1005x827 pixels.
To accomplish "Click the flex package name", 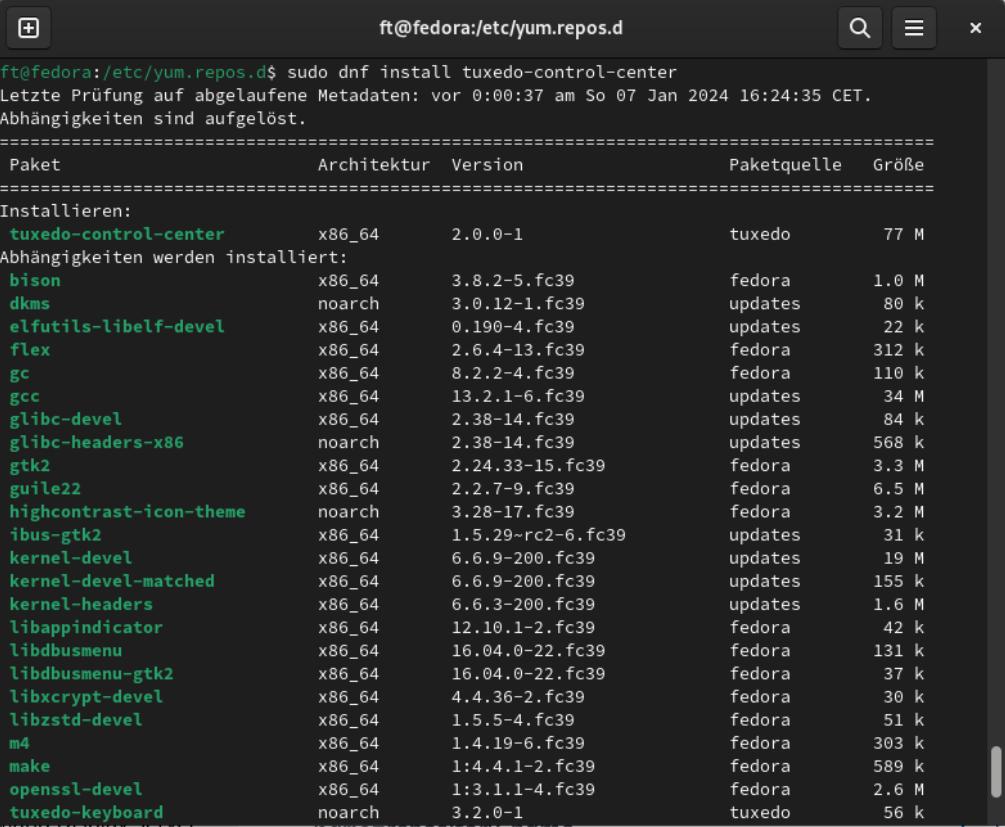I will coord(29,349).
